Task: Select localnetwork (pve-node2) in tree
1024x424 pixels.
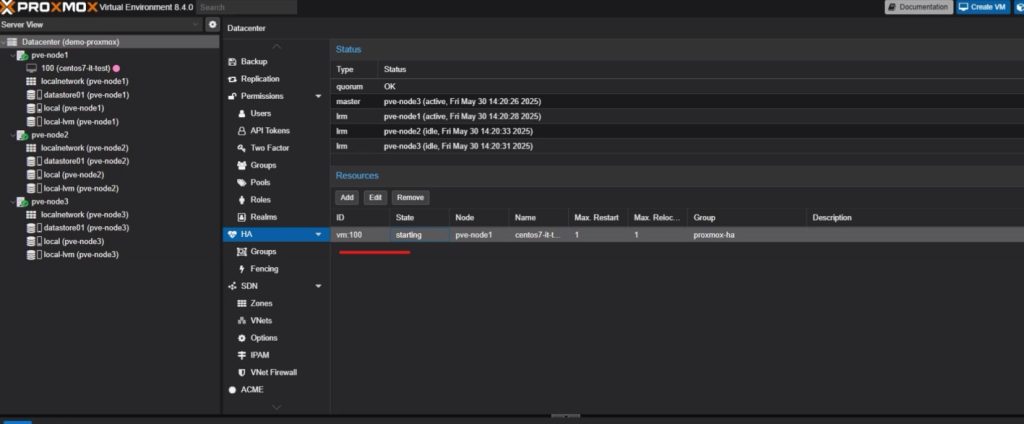Action: (84, 148)
